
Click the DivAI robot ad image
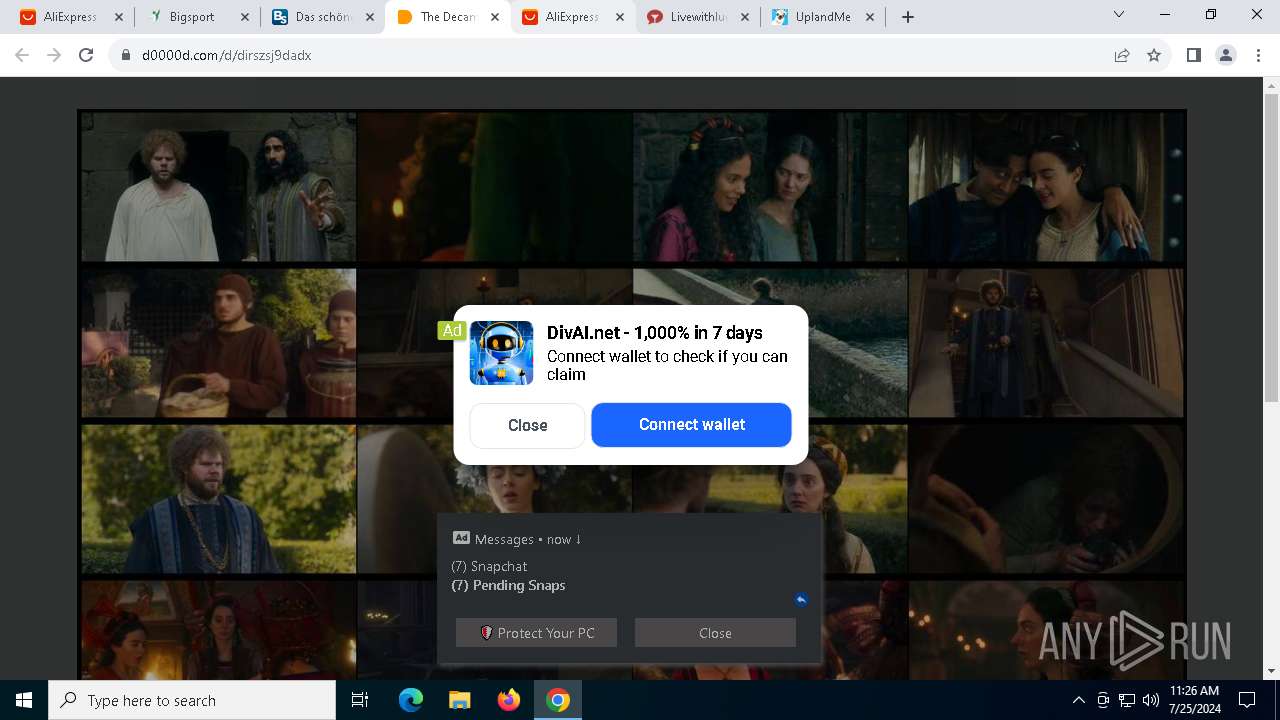501,353
